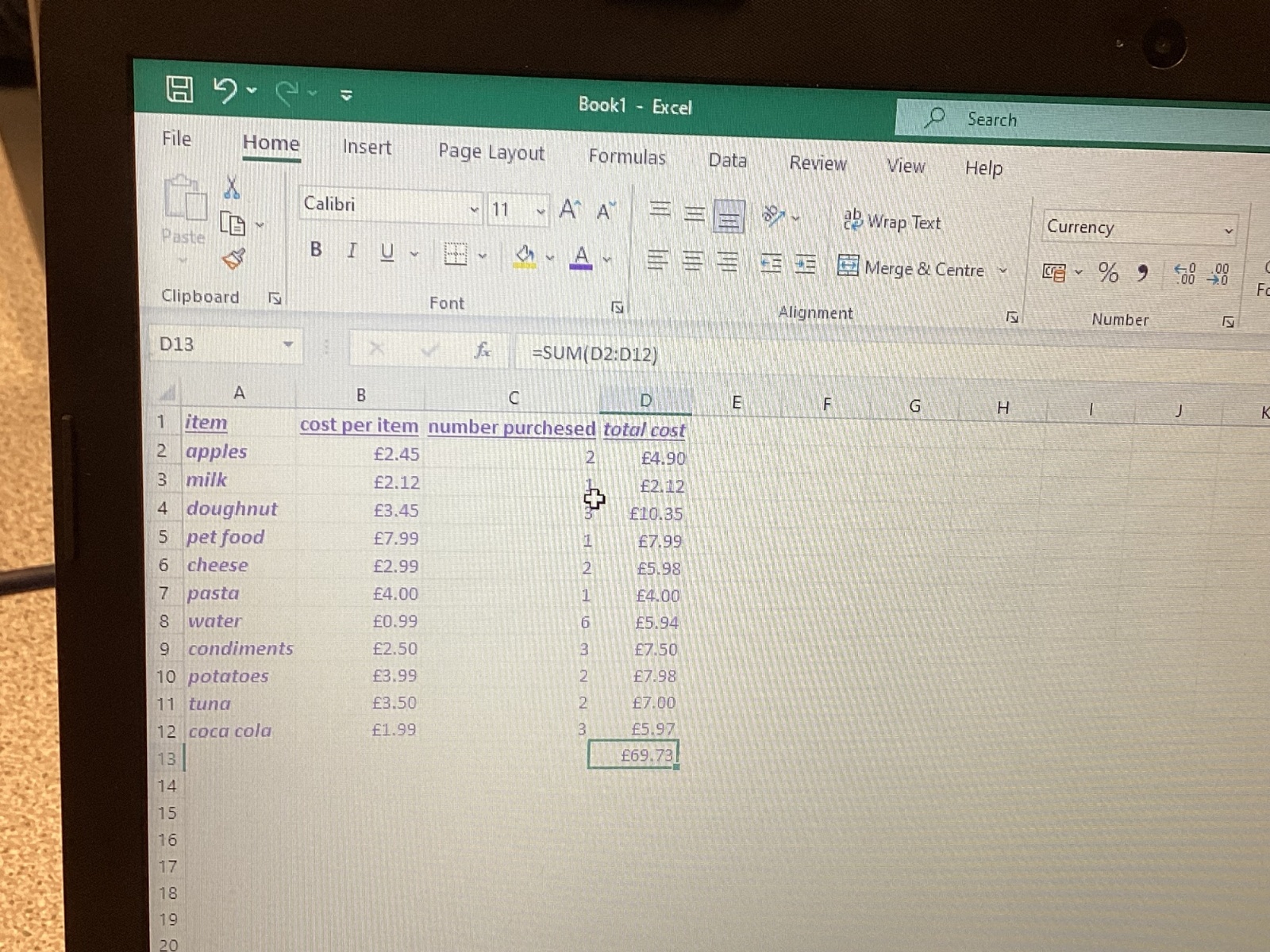Select the Cut scissors icon
This screenshot has width=1270, height=952.
232,188
